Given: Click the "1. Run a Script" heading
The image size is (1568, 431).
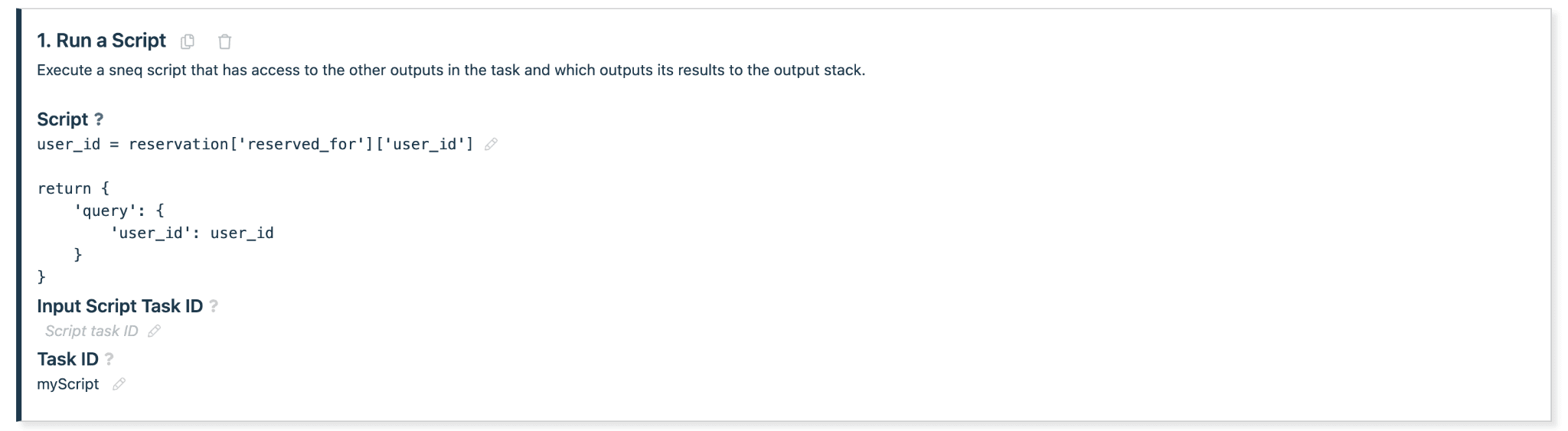Looking at the screenshot, I should [101, 41].
